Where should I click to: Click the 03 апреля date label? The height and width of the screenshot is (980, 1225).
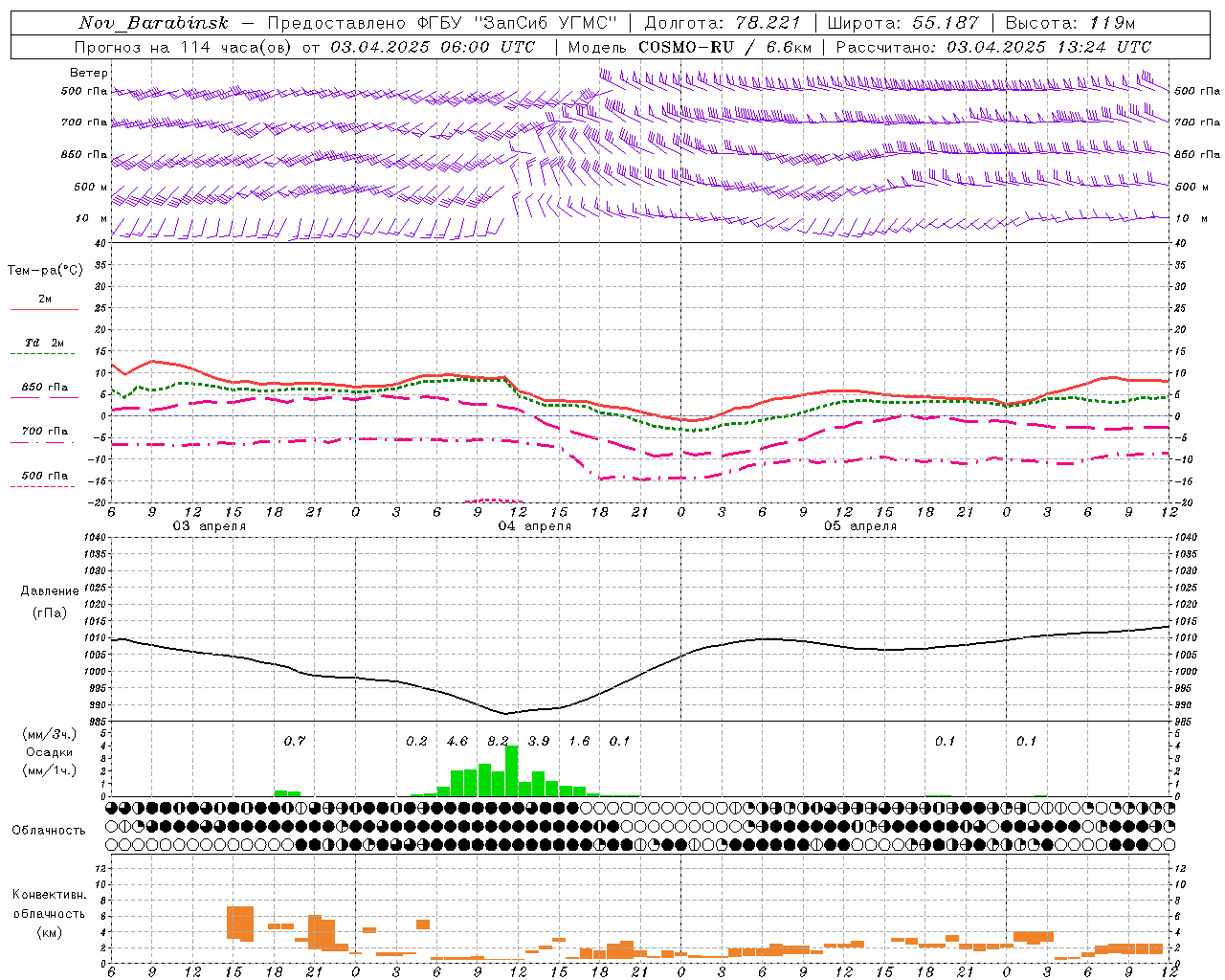click(x=209, y=526)
